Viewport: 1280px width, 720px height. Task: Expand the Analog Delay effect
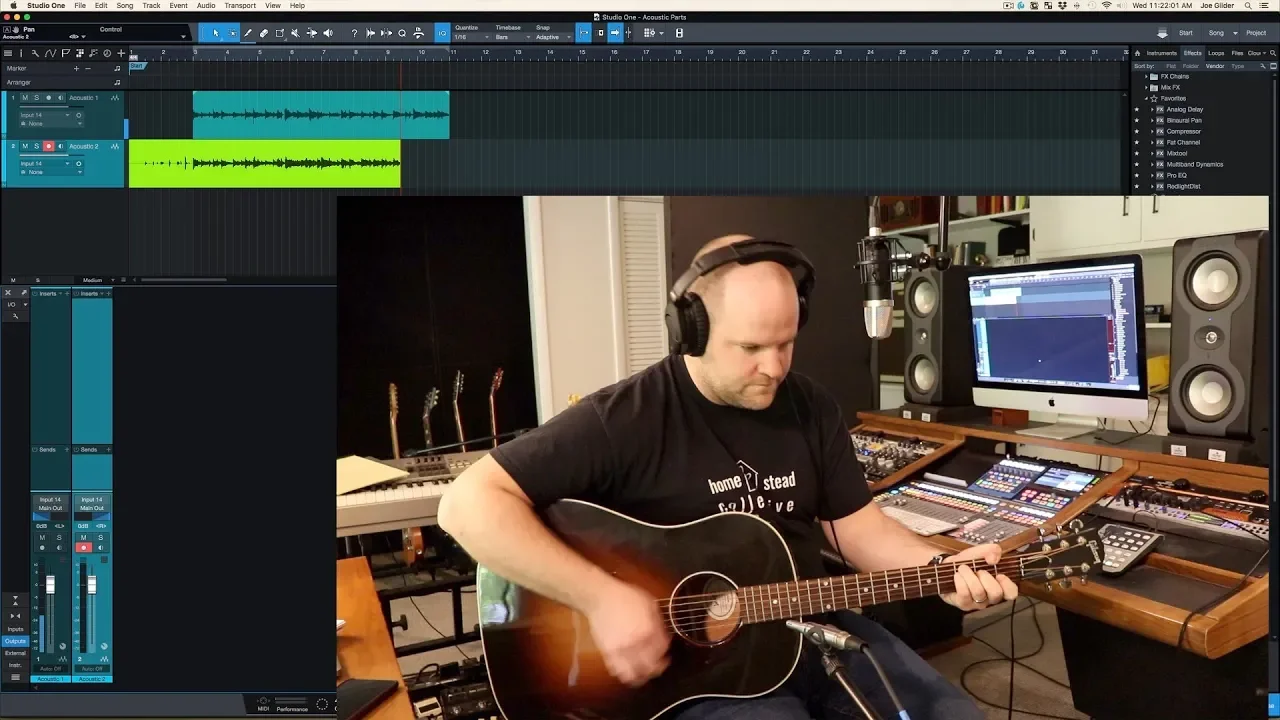click(1152, 109)
